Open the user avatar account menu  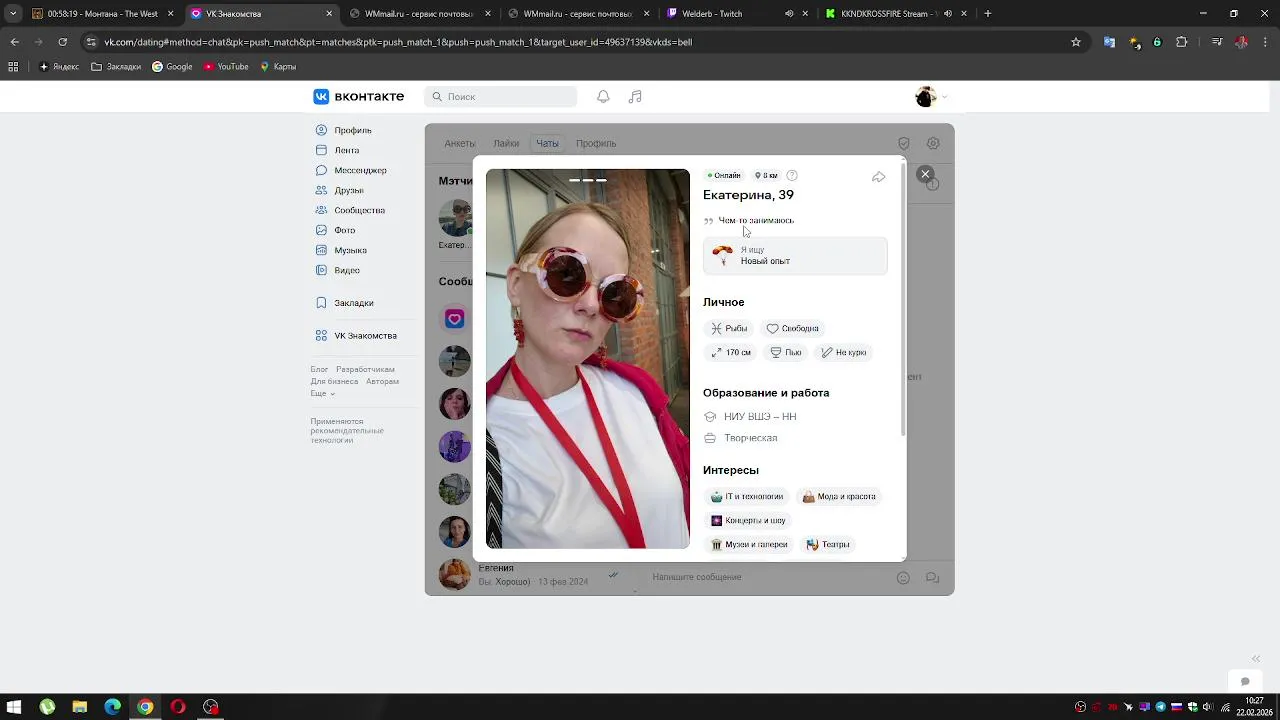pos(930,97)
